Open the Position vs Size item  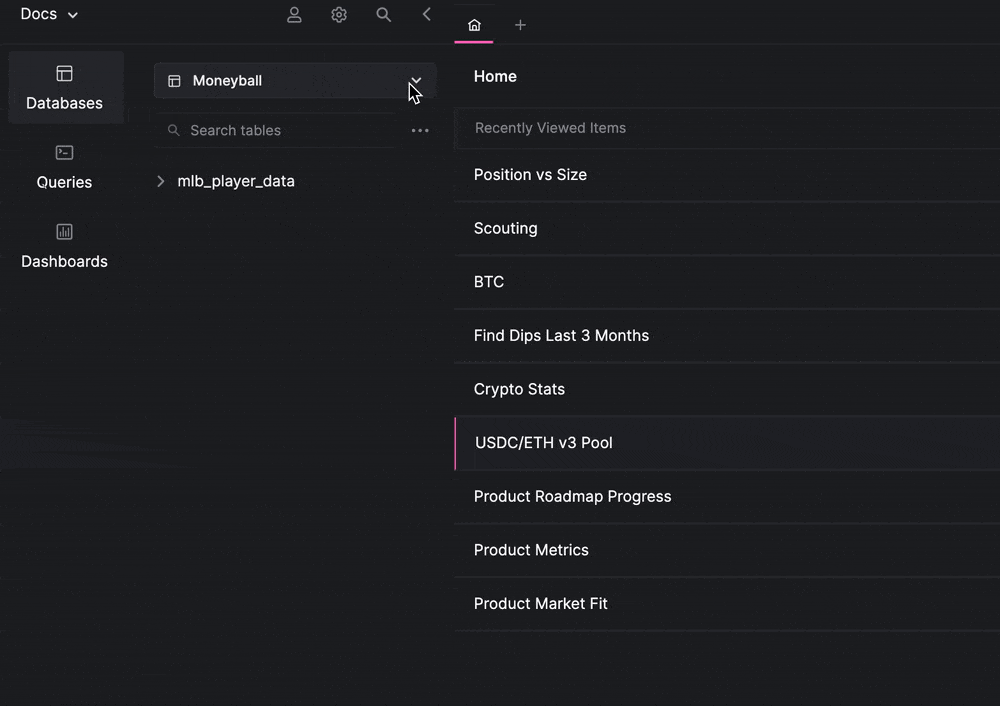[727, 175]
